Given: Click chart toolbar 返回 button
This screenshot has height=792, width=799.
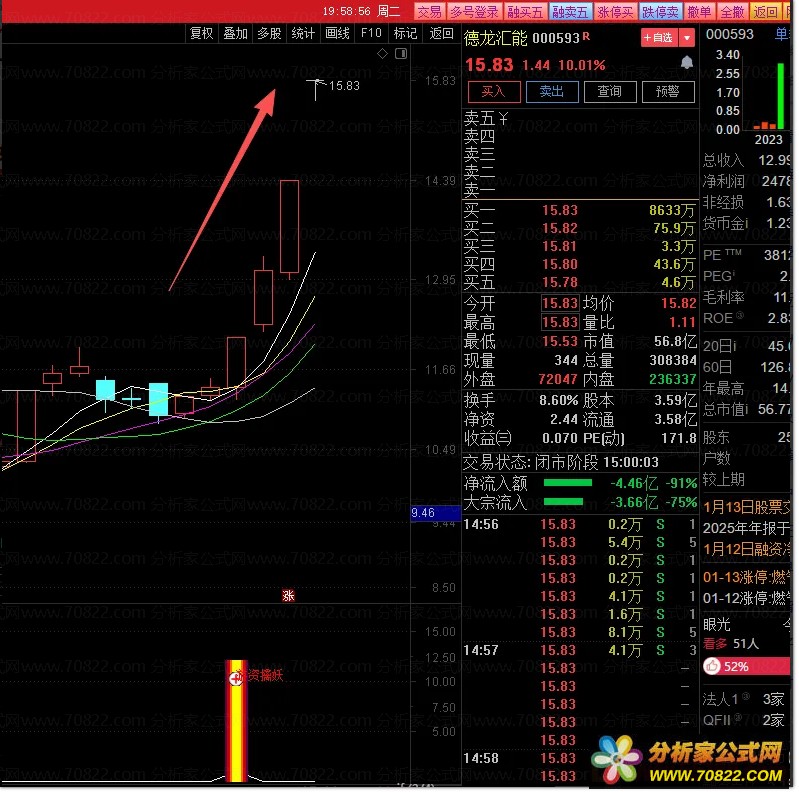Looking at the screenshot, I should 441,34.
